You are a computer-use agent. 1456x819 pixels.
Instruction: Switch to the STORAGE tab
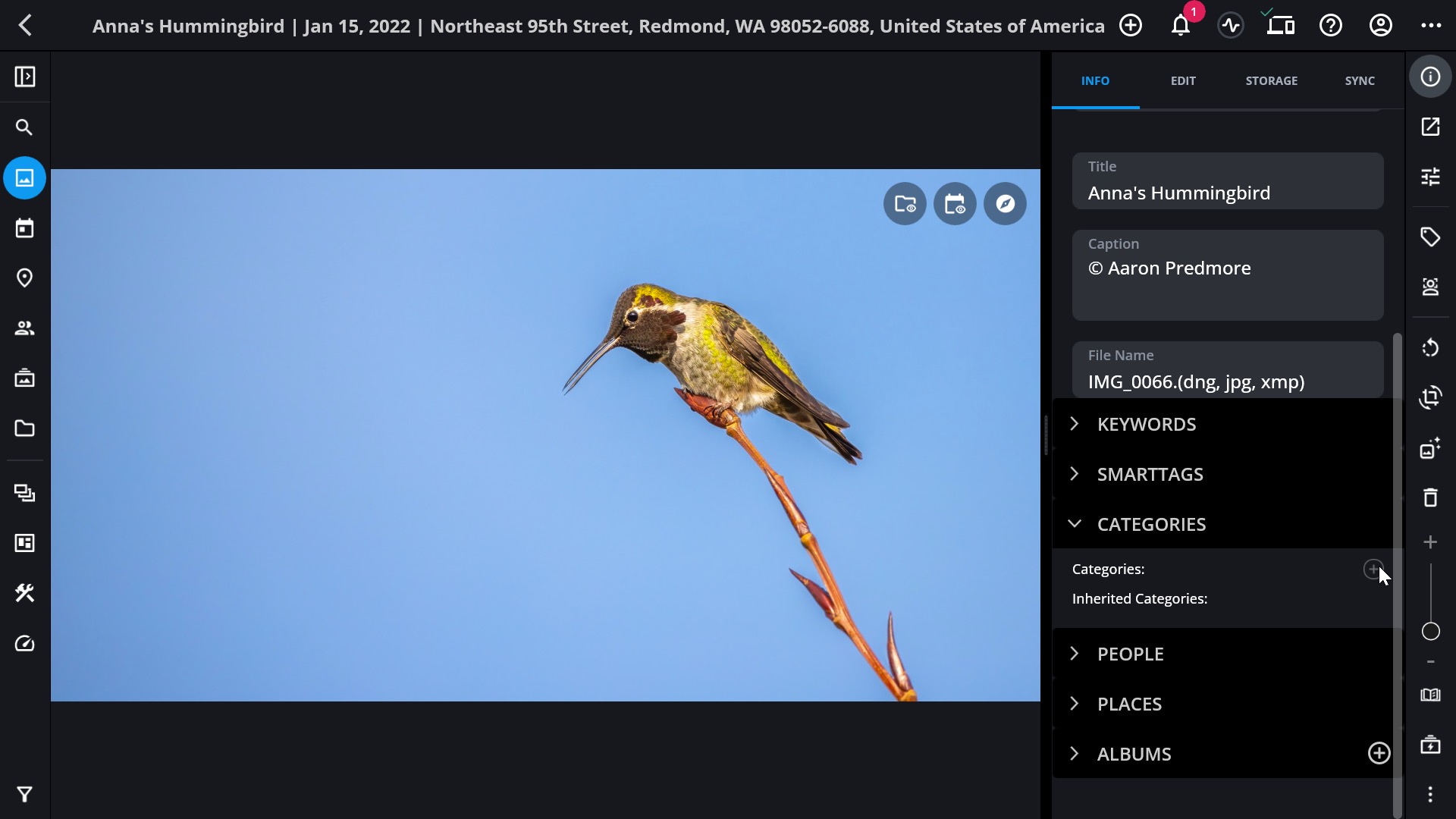point(1272,80)
